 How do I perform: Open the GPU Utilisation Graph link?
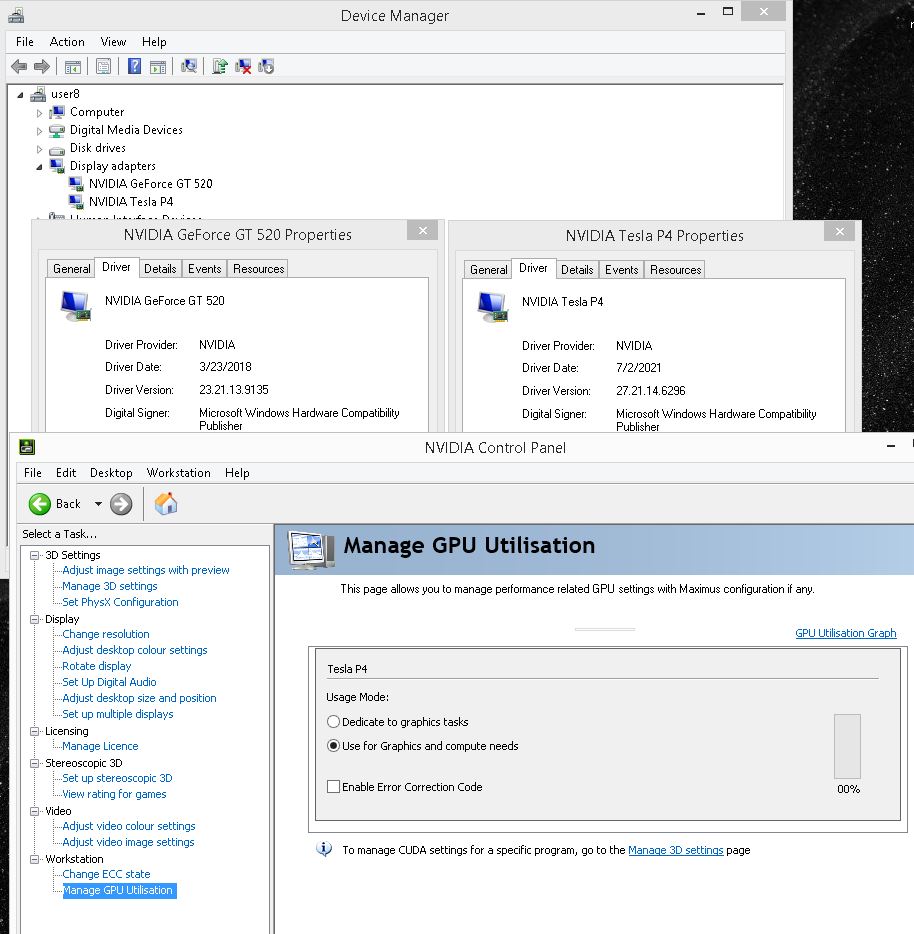coord(845,633)
